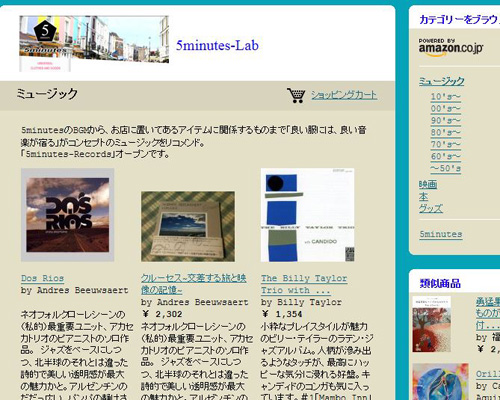Click the カテゴリーをブラウズ sidebar heading

point(459,20)
